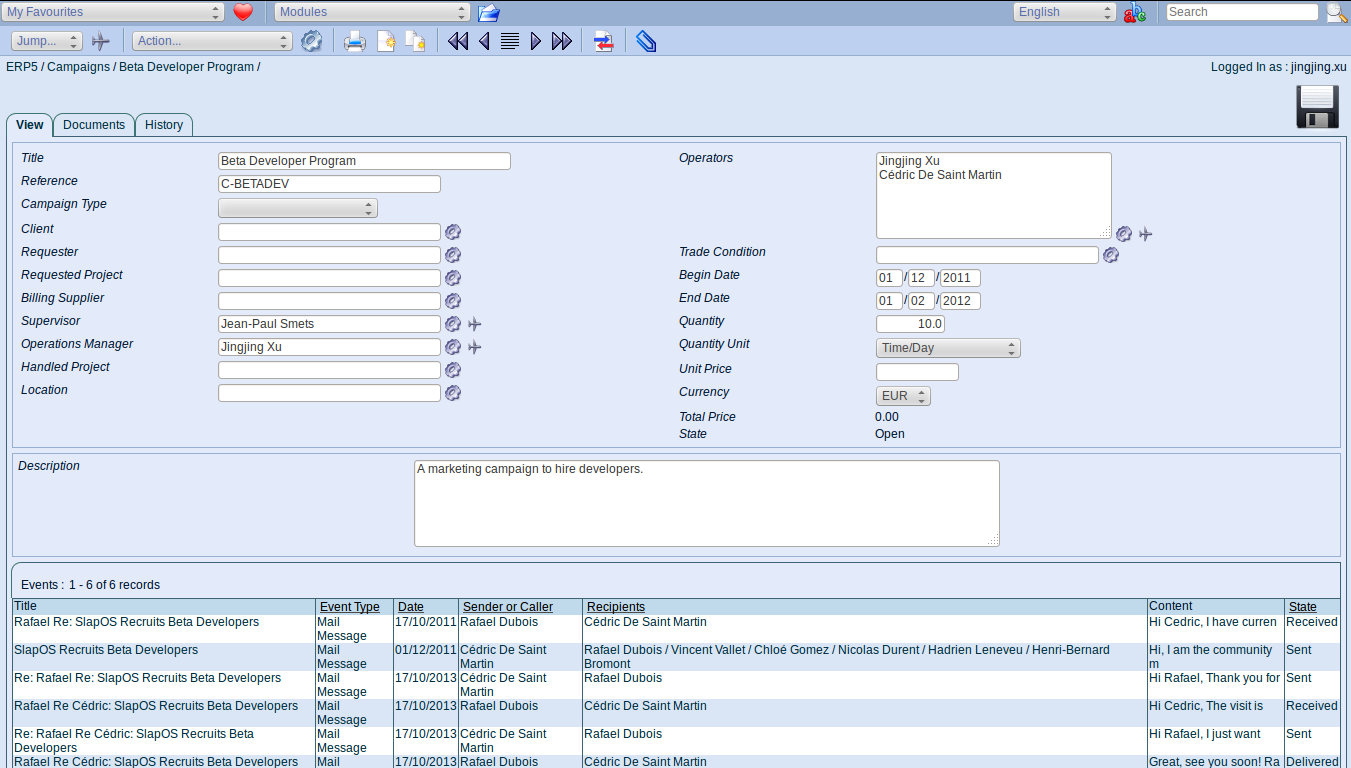Click the list view icon in the toolbar
Image resolution: width=1351 pixels, height=768 pixels.
coord(510,41)
